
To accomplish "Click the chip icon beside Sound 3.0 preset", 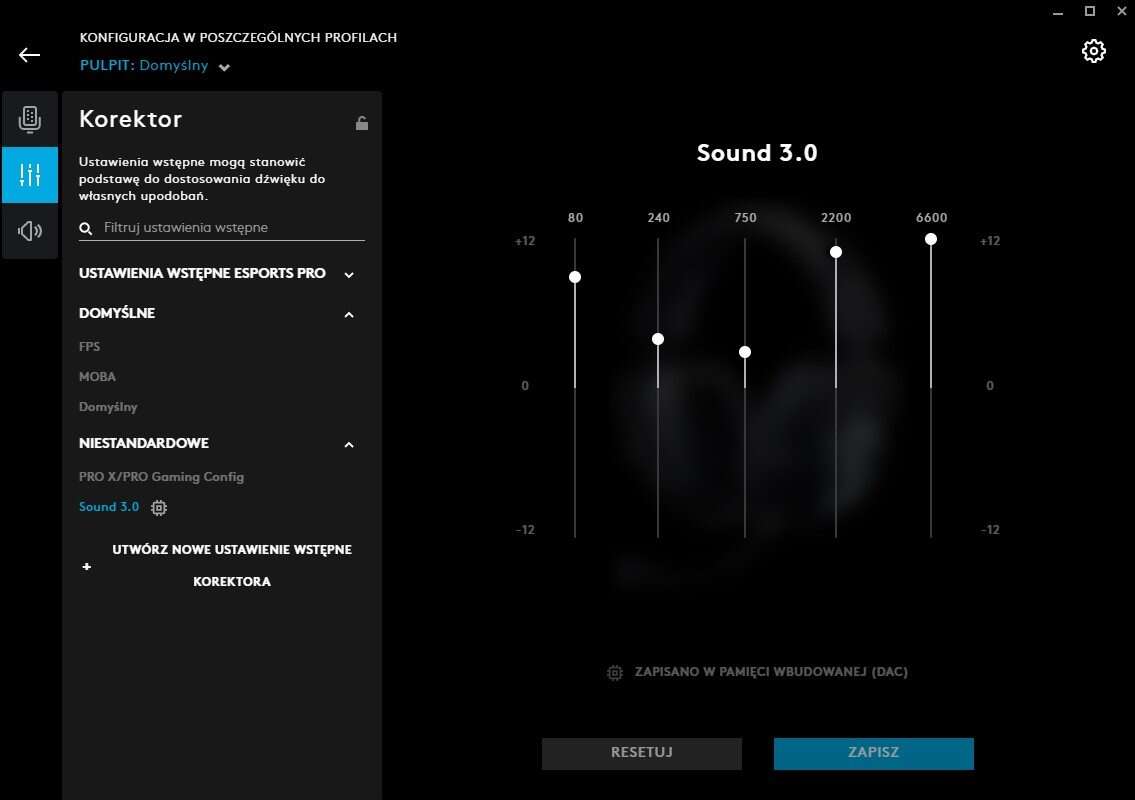I will click(159, 508).
